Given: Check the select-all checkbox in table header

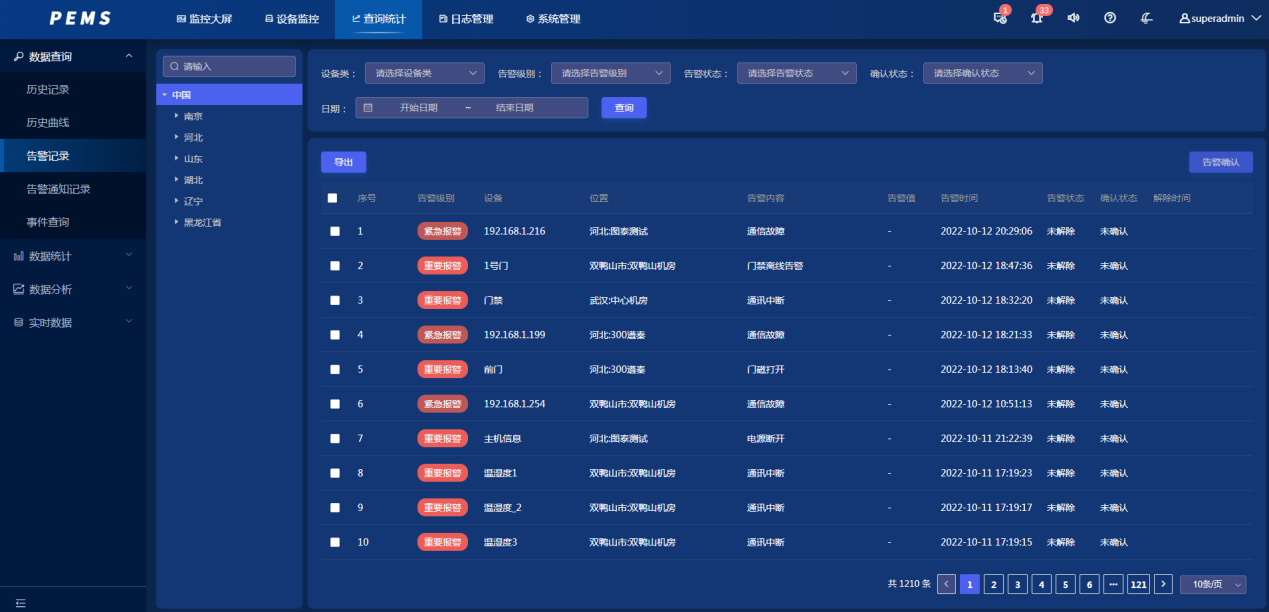Looking at the screenshot, I should [333, 198].
